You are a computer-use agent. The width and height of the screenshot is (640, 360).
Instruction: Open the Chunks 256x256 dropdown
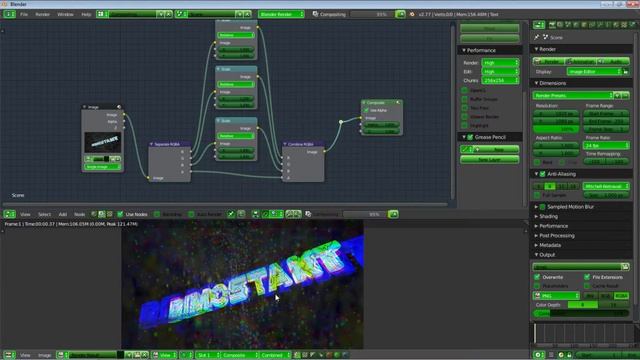pyautogui.click(x=500, y=80)
